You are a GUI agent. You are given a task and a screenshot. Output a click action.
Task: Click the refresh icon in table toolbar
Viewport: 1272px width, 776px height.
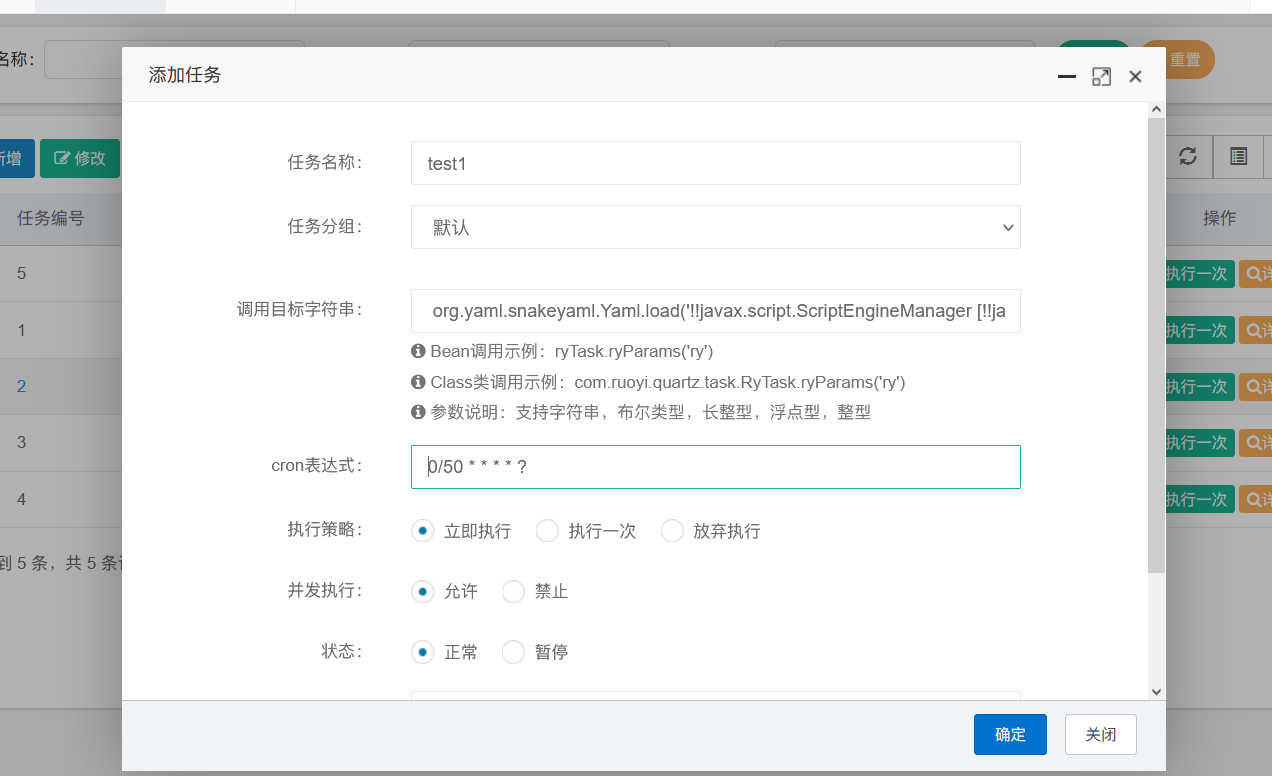[x=1188, y=157]
